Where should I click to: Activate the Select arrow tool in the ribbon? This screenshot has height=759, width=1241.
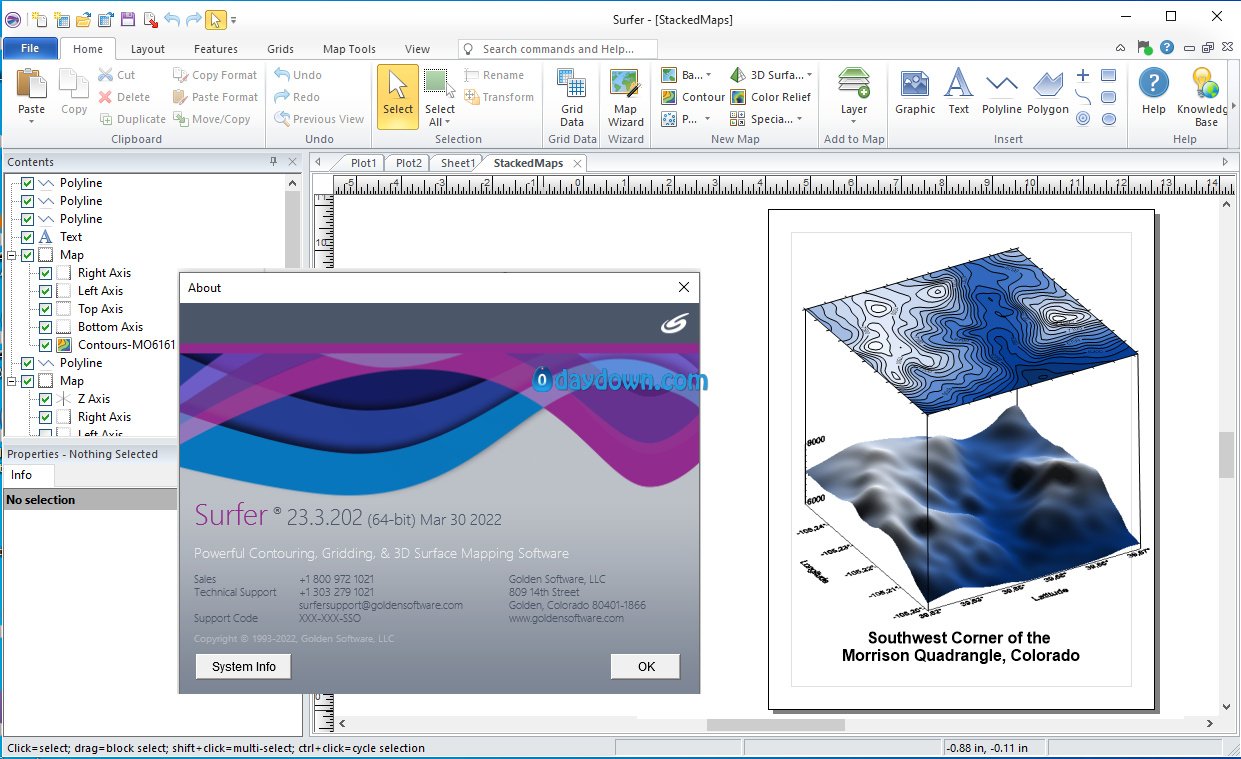(398, 97)
